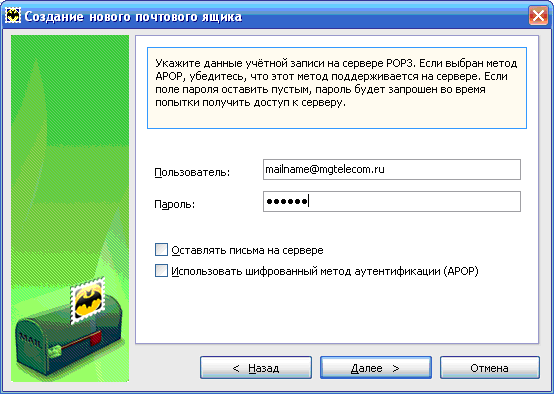Click the green latch on the mailbox
This screenshot has height=394, width=554.
point(54,351)
